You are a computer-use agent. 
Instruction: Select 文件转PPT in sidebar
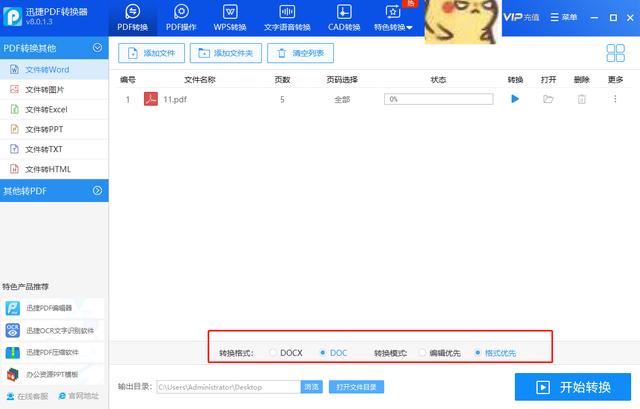pyautogui.click(x=54, y=129)
